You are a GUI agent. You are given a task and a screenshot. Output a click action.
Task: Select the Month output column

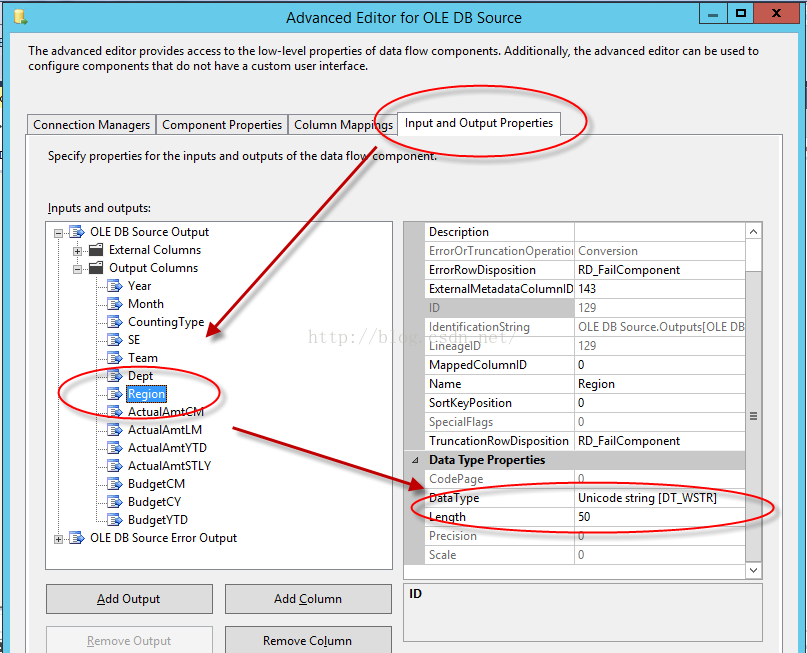coord(146,304)
